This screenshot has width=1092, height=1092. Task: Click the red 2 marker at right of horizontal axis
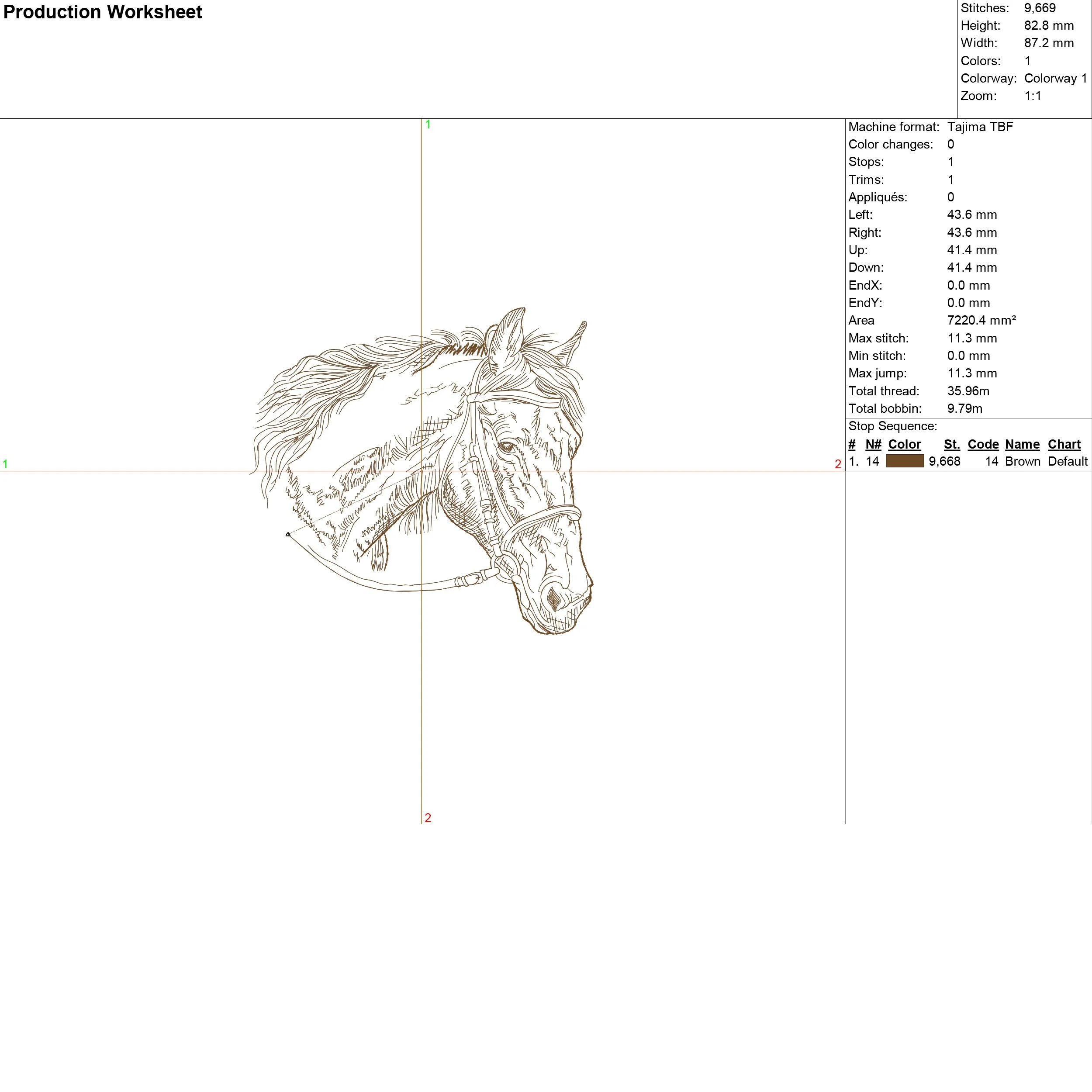click(838, 464)
